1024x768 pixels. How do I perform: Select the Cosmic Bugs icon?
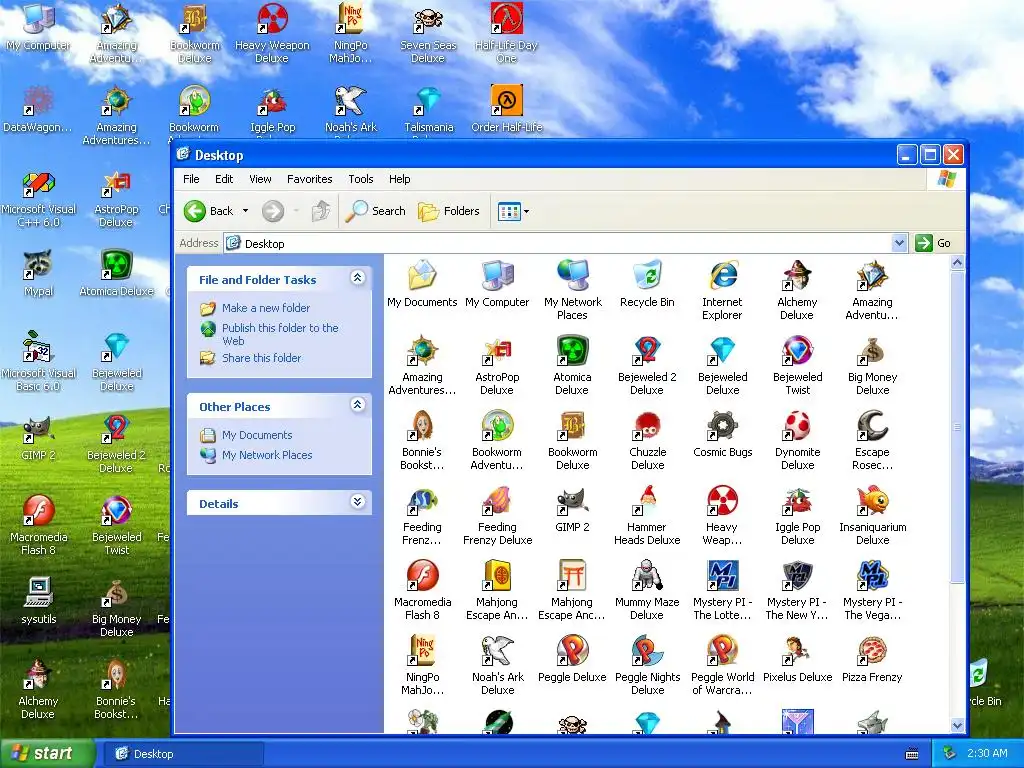(722, 427)
